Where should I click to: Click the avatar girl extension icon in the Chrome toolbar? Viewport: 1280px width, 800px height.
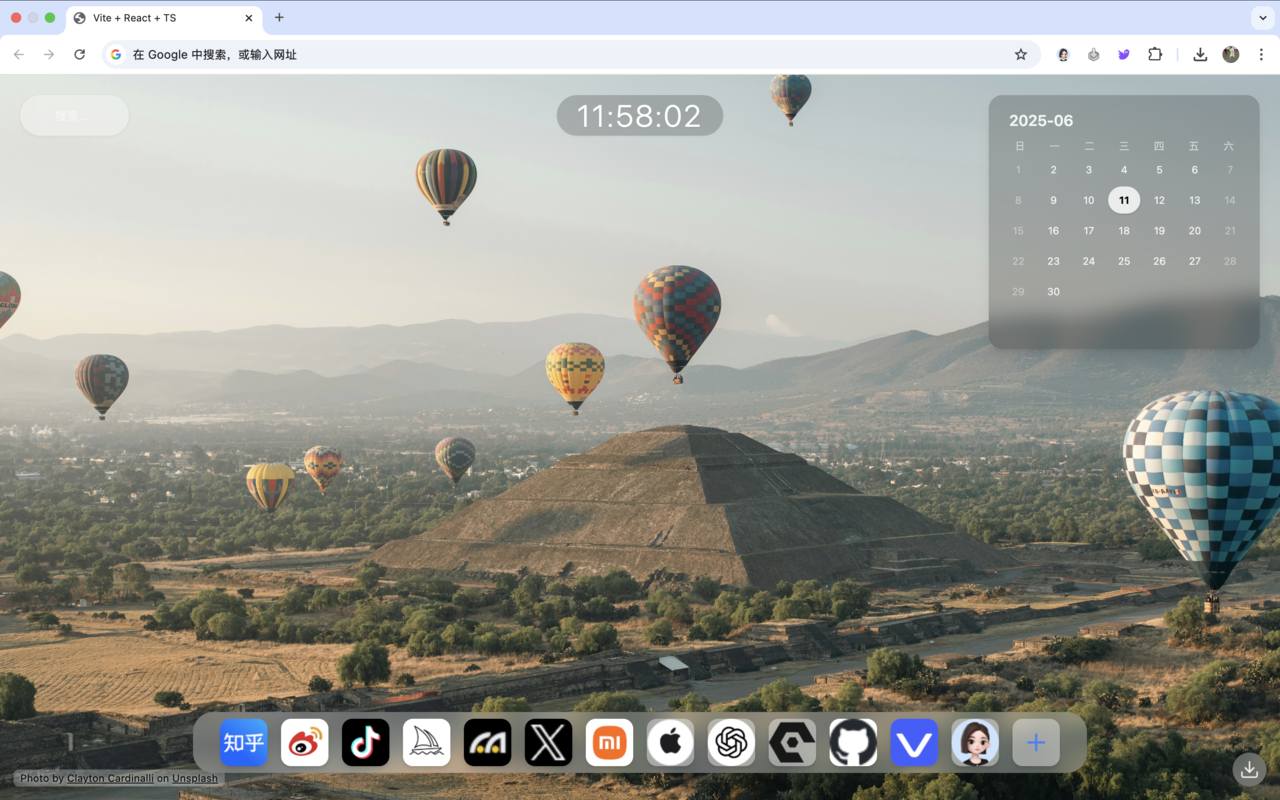pyautogui.click(x=1063, y=55)
